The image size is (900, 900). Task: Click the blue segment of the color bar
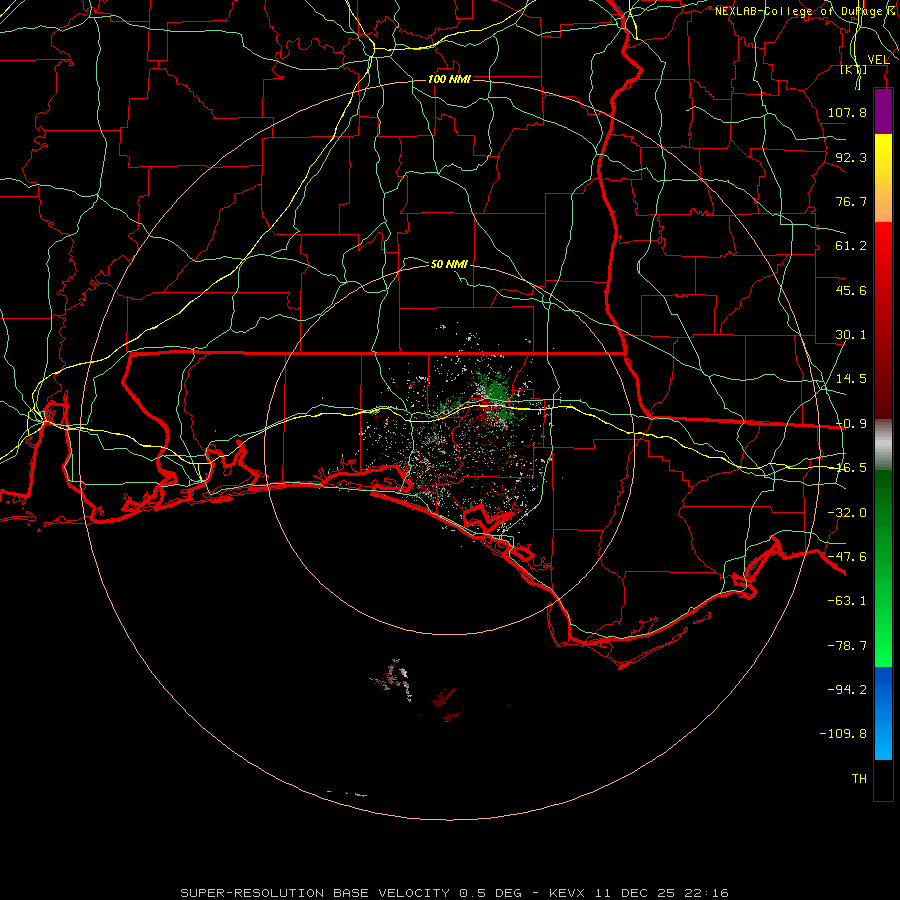[883, 713]
